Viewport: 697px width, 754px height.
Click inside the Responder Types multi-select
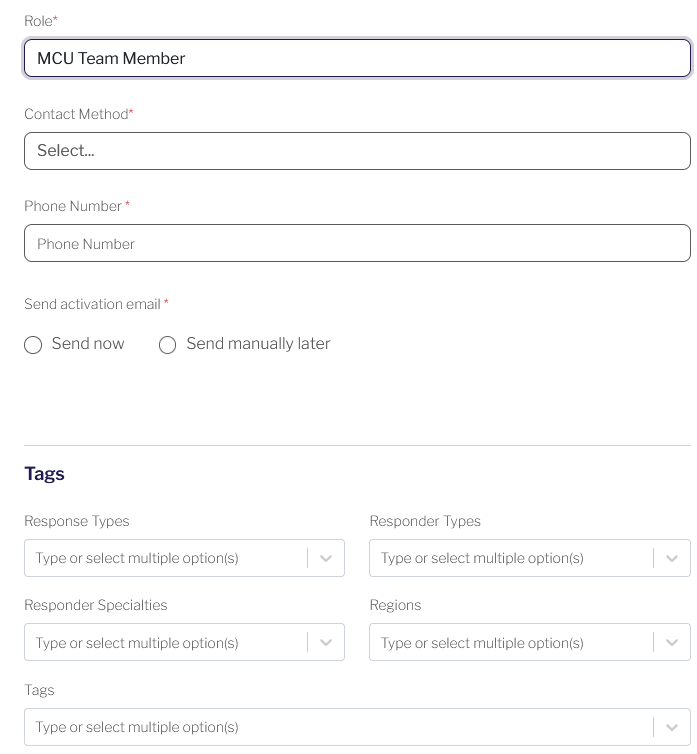(530, 558)
